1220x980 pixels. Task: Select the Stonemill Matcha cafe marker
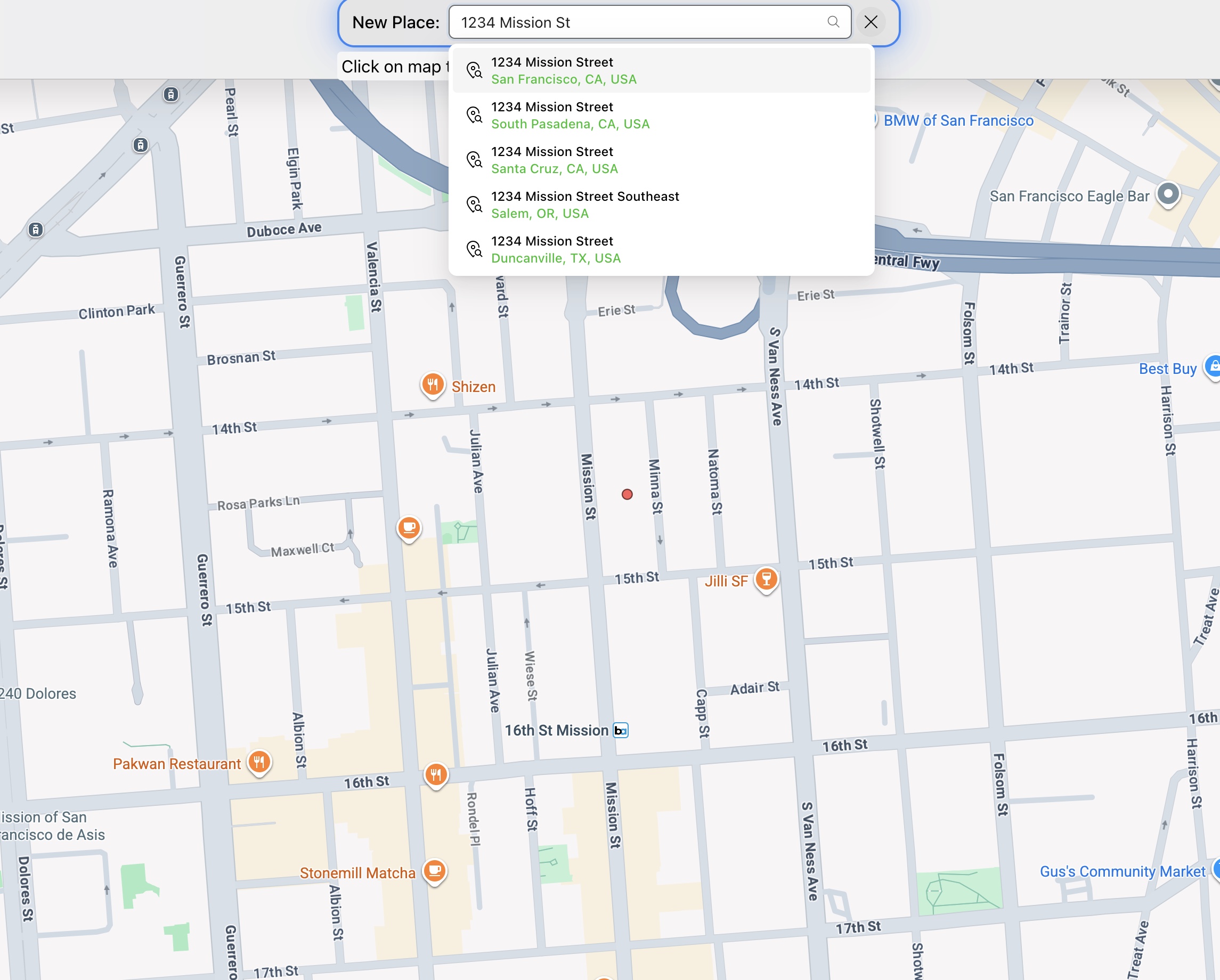(x=435, y=871)
